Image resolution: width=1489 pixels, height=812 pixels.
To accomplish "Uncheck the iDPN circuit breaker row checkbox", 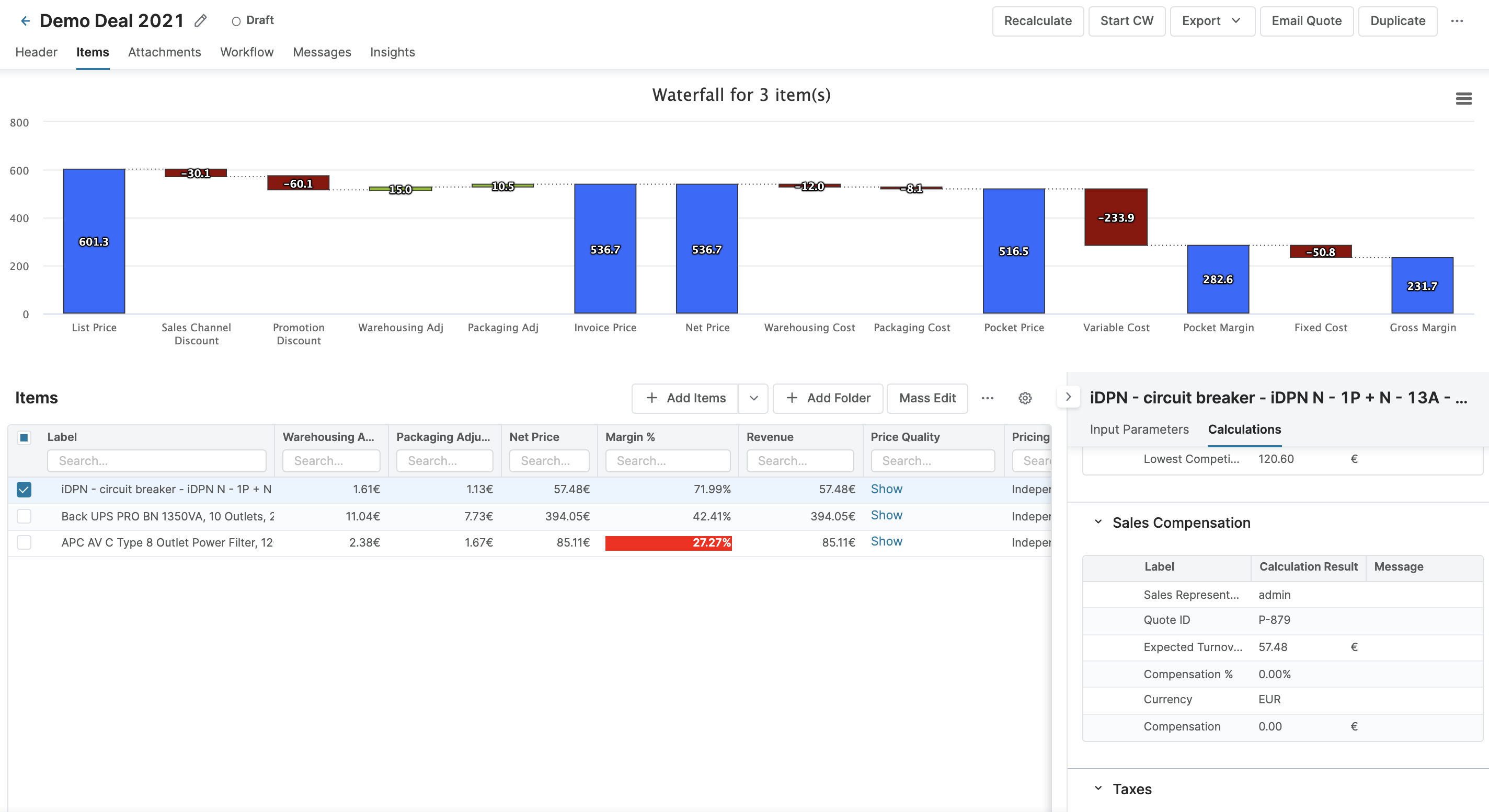I will coord(24,489).
